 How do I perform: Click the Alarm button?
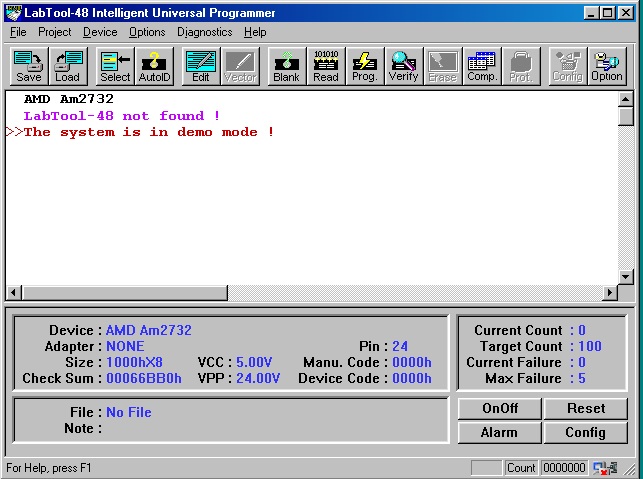(500, 433)
